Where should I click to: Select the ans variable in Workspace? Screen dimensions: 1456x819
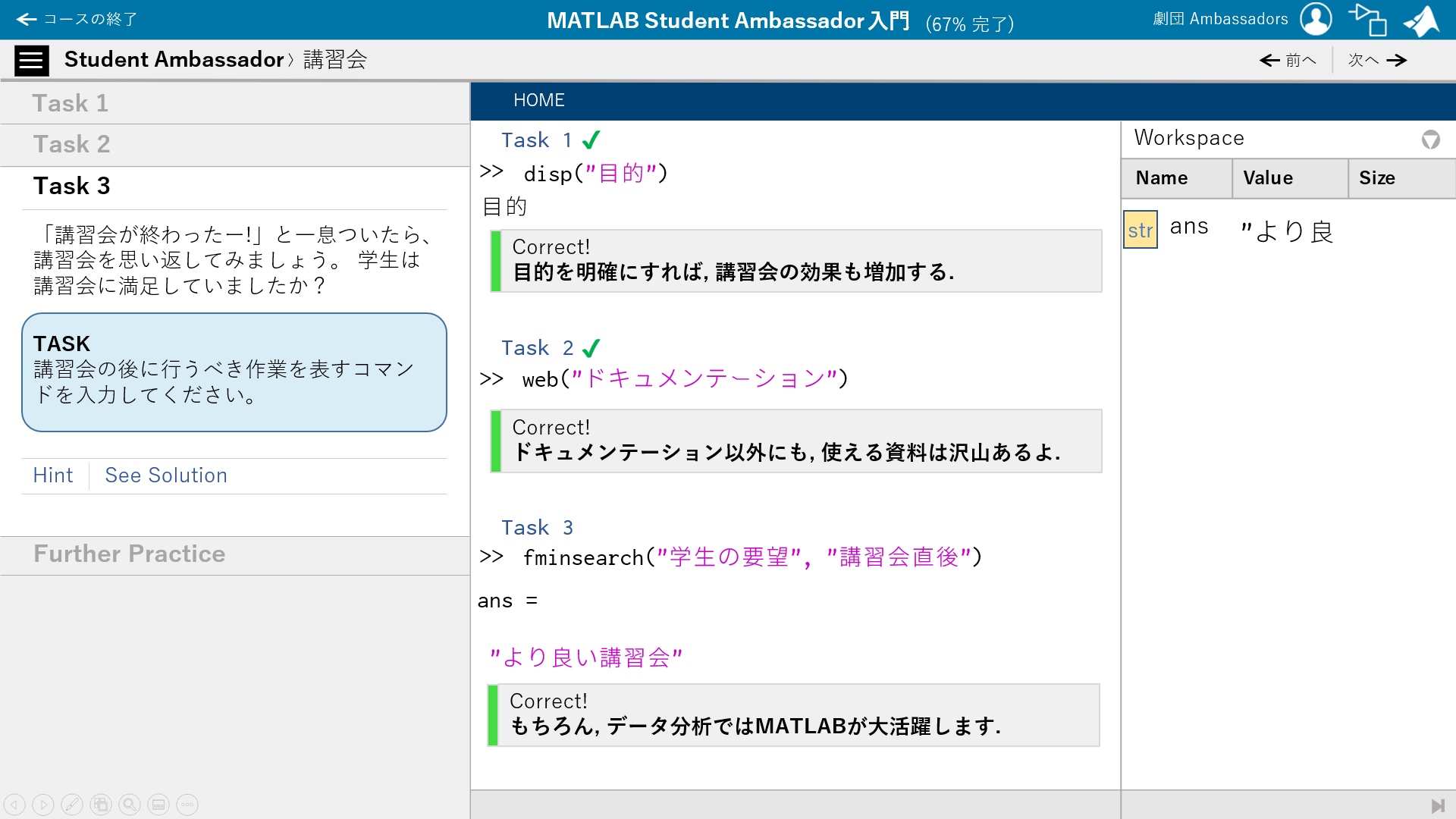1188,227
